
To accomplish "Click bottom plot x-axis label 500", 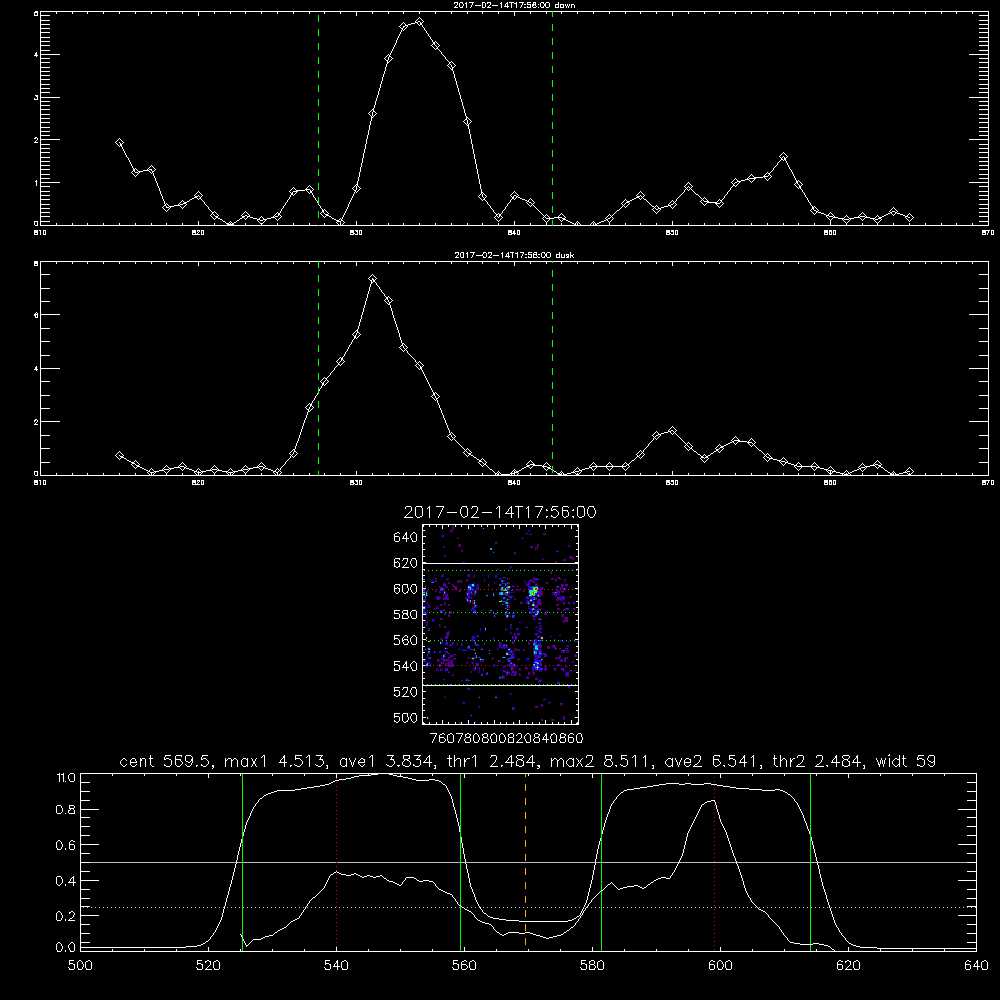I will coord(80,966).
